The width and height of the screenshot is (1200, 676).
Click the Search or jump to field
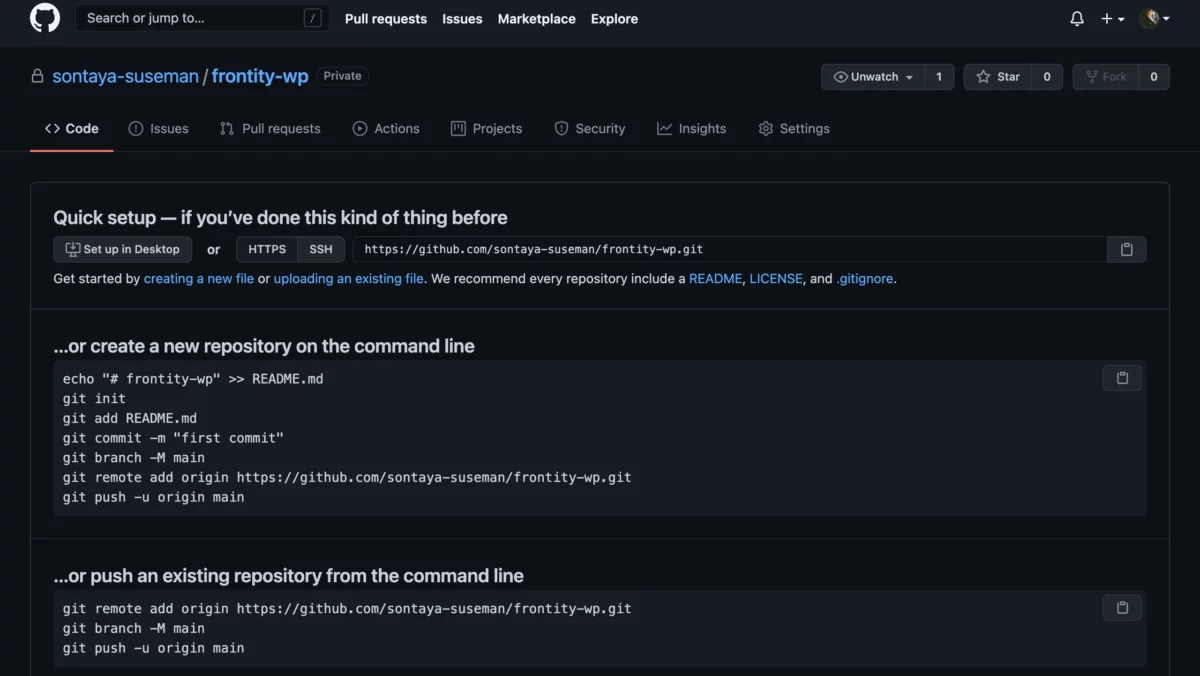pyautogui.click(x=200, y=18)
